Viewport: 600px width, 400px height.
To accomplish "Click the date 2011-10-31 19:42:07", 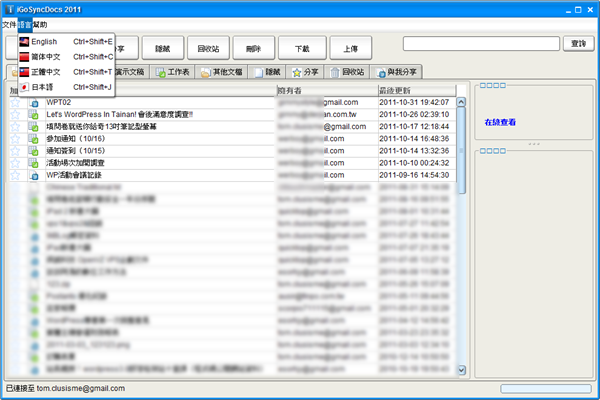I will pyautogui.click(x=414, y=102).
